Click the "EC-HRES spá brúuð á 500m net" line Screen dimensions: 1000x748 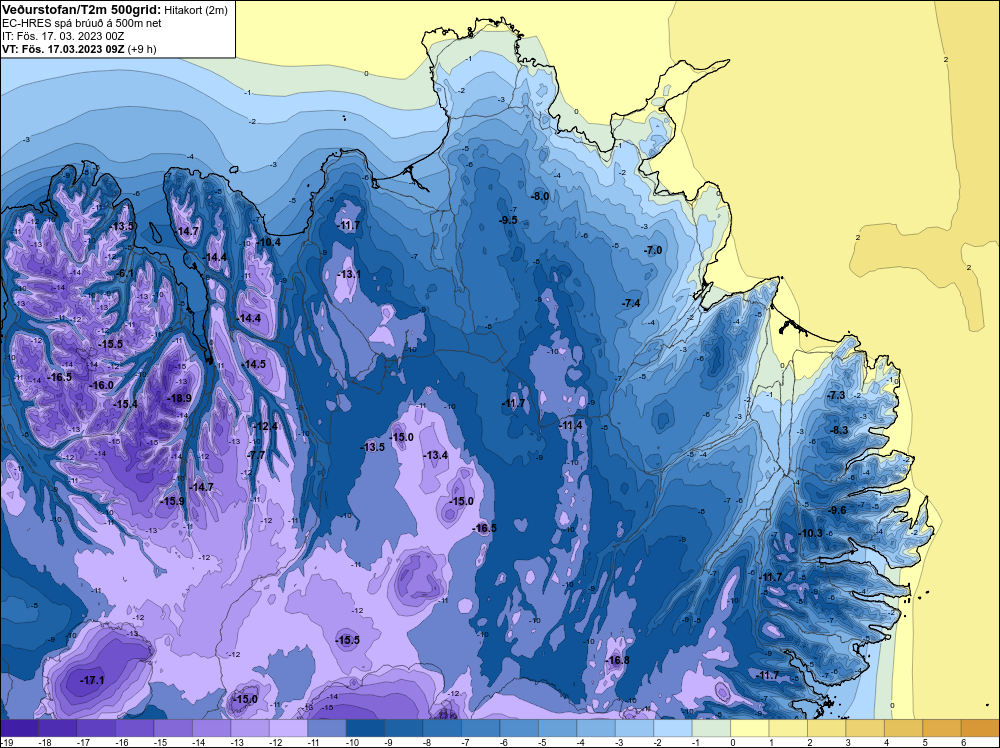click(x=82, y=23)
